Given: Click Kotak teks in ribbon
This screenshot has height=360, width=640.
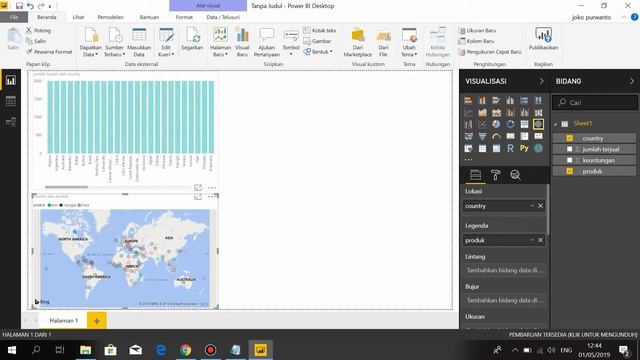Looking at the screenshot, I should click(x=320, y=31).
